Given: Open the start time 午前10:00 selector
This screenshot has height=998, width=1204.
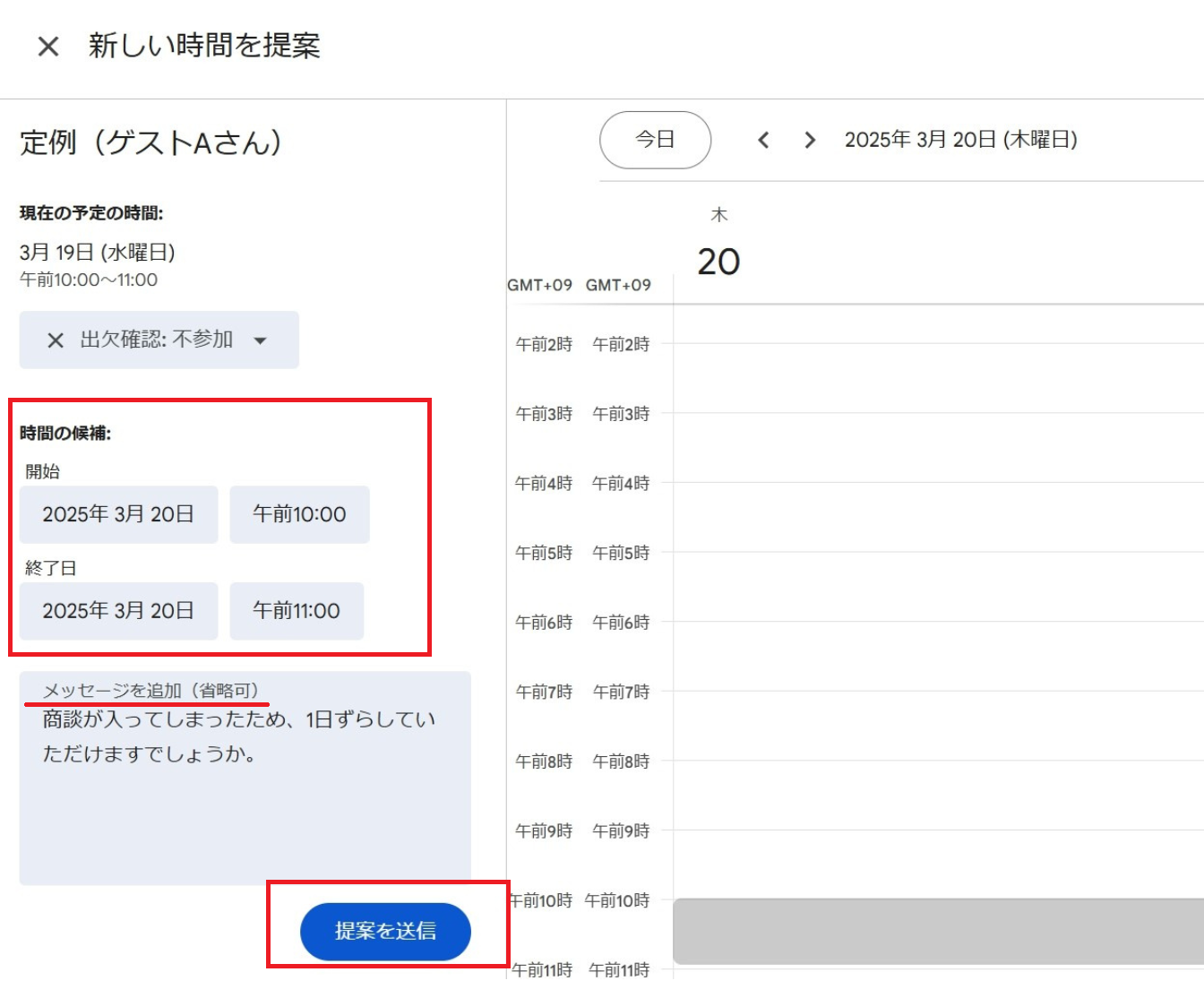Looking at the screenshot, I should pos(299,515).
